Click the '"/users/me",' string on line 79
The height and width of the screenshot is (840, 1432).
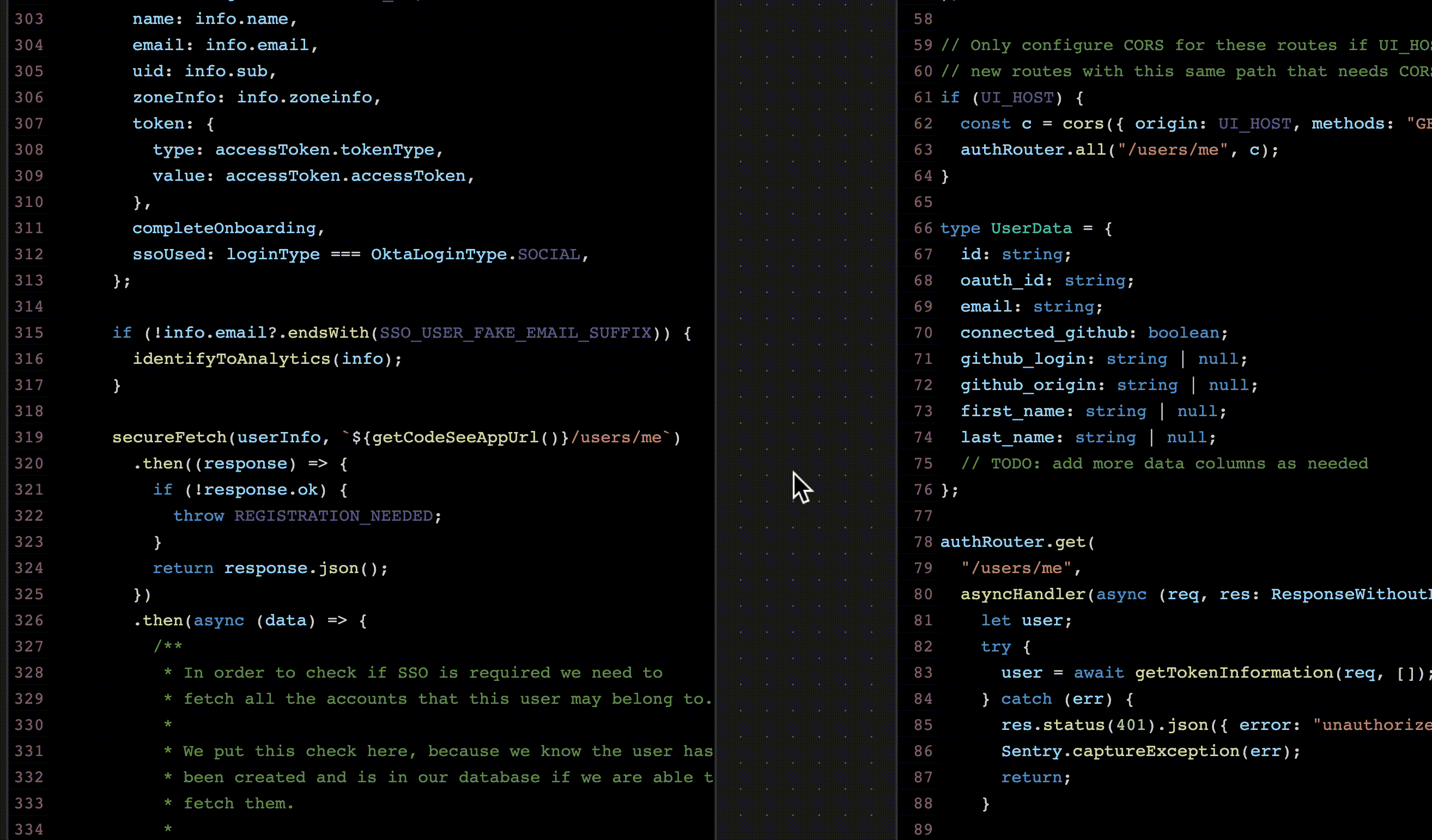tap(1021, 568)
